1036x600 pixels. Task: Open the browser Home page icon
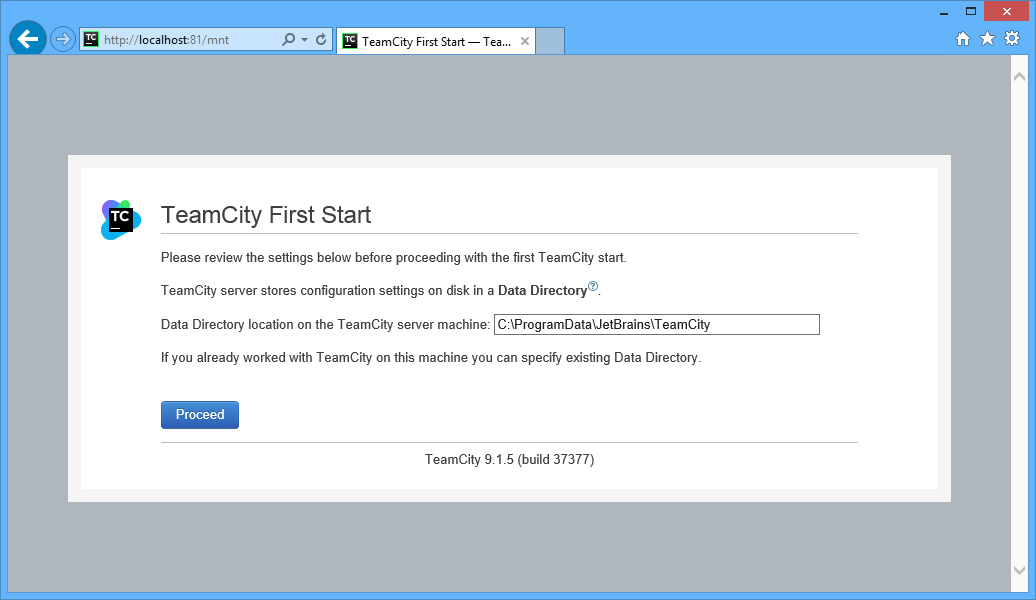coord(963,39)
